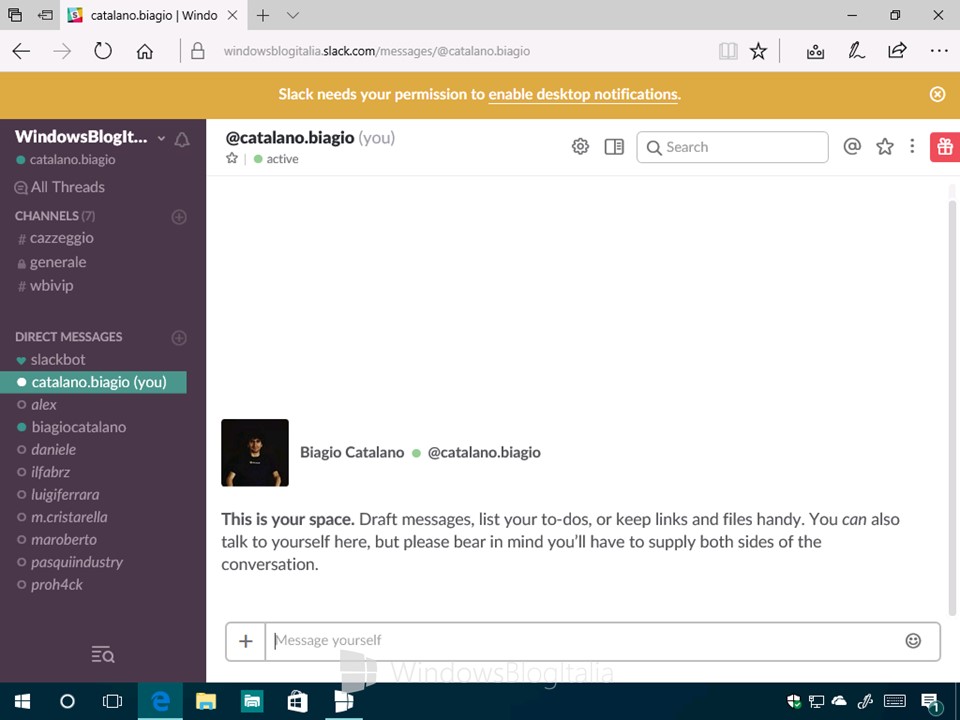Go to Edge home page
The image size is (960, 720).
144,51
